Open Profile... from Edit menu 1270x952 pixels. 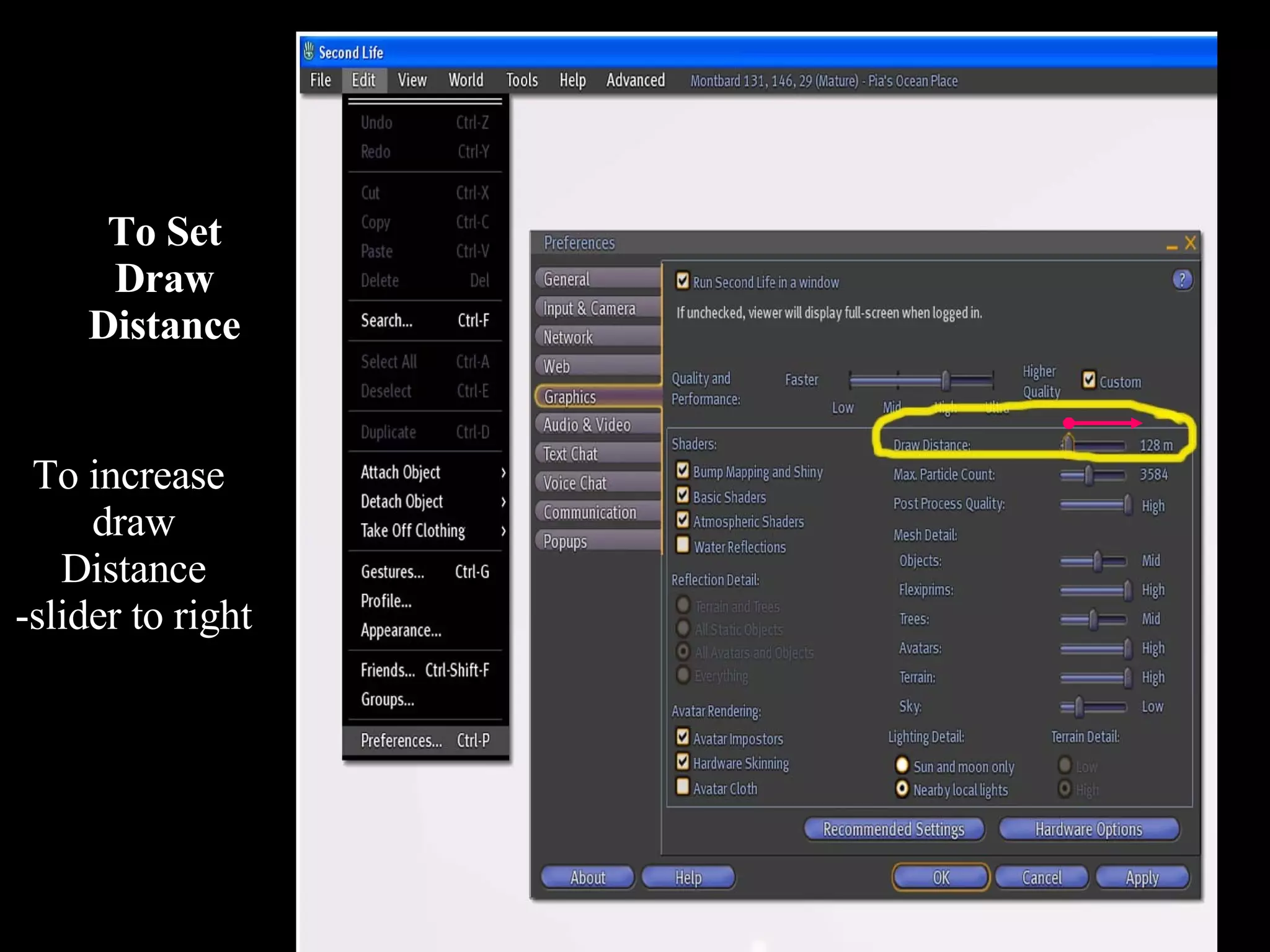tap(425, 601)
